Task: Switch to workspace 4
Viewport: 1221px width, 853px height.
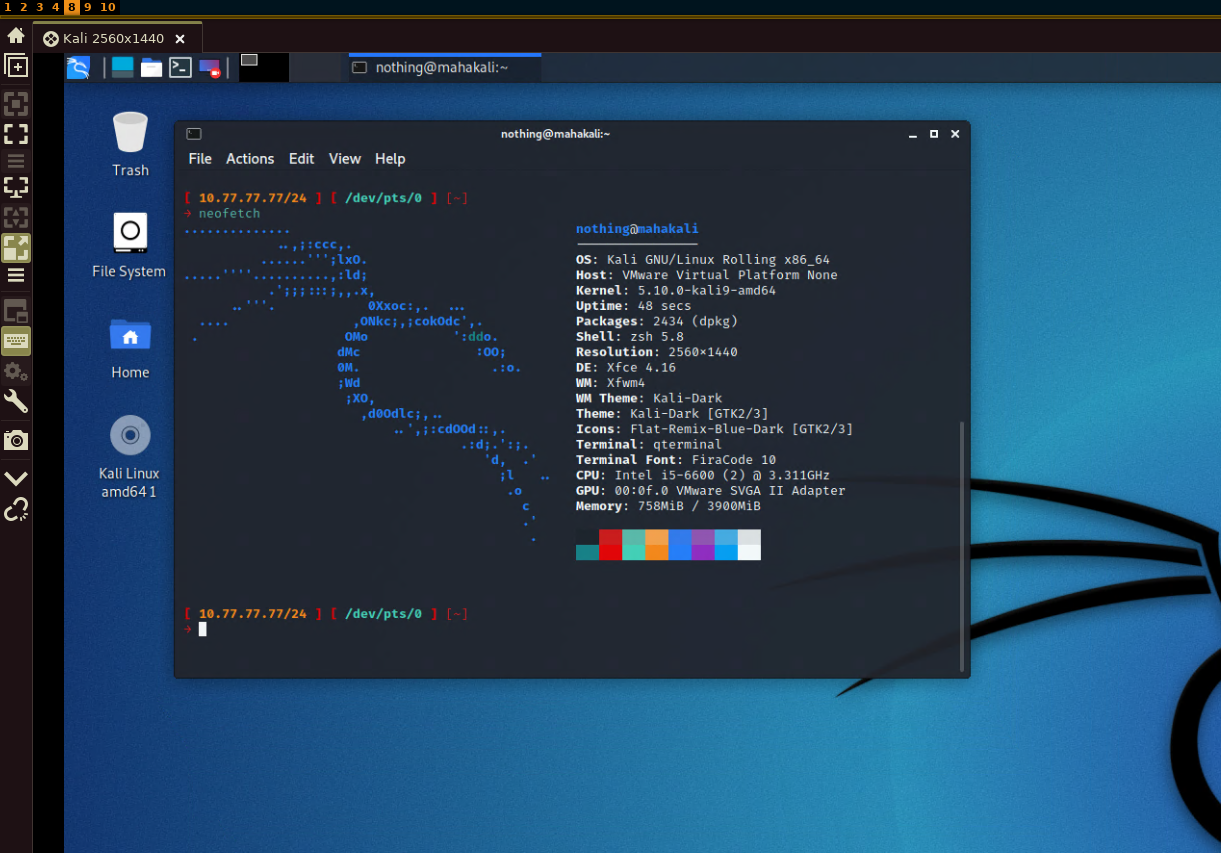Action: click(x=56, y=7)
